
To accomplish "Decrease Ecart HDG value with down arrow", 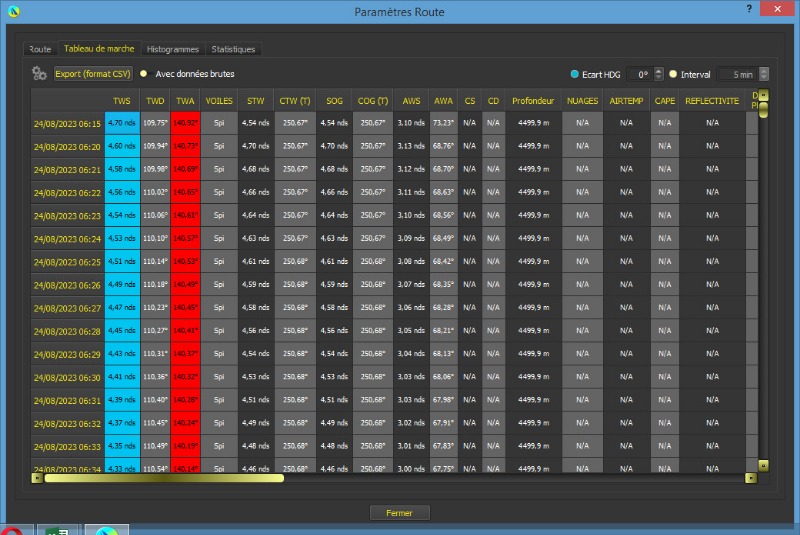I will (x=659, y=78).
